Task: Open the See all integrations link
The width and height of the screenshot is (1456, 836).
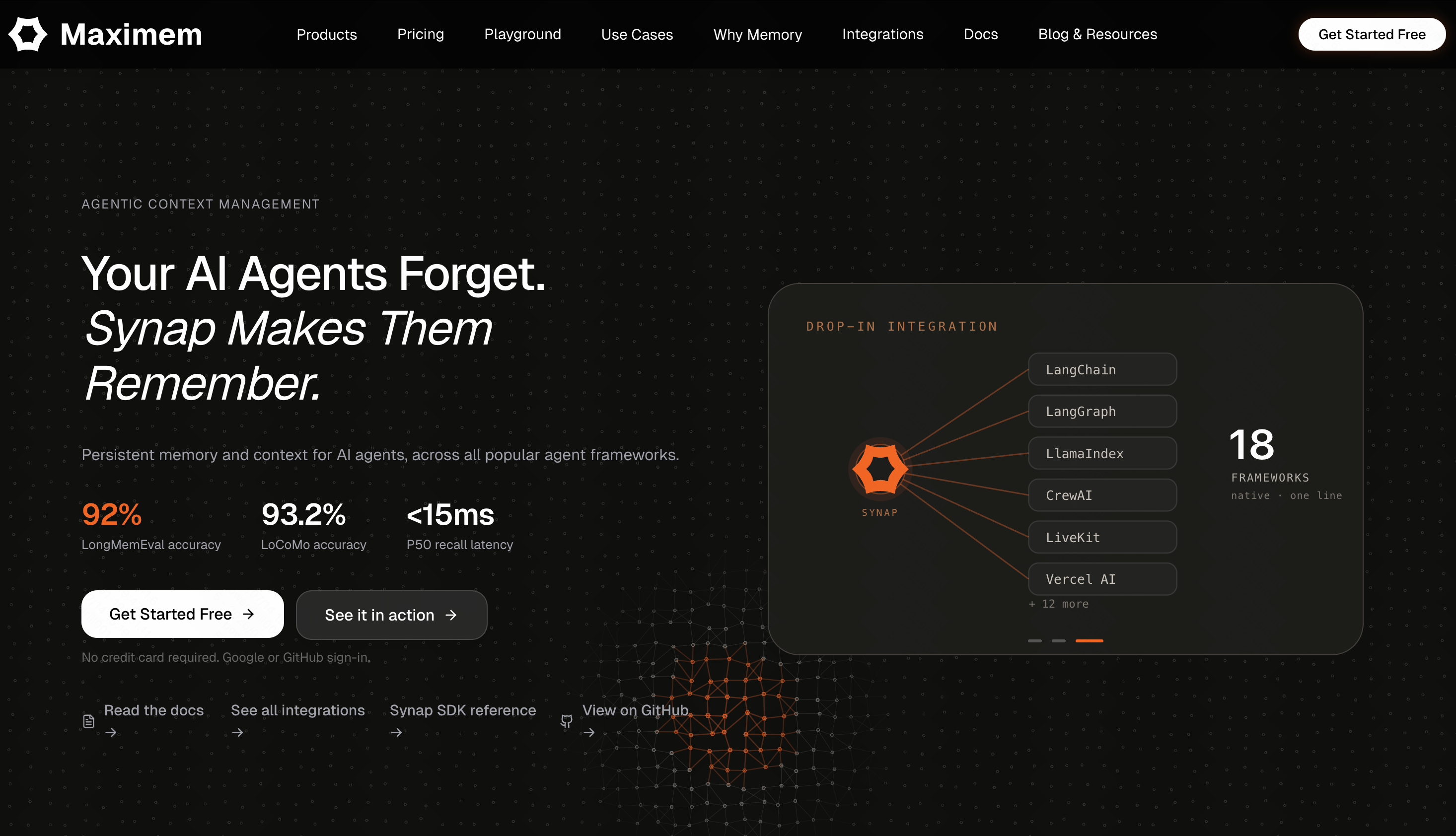Action: tap(297, 710)
